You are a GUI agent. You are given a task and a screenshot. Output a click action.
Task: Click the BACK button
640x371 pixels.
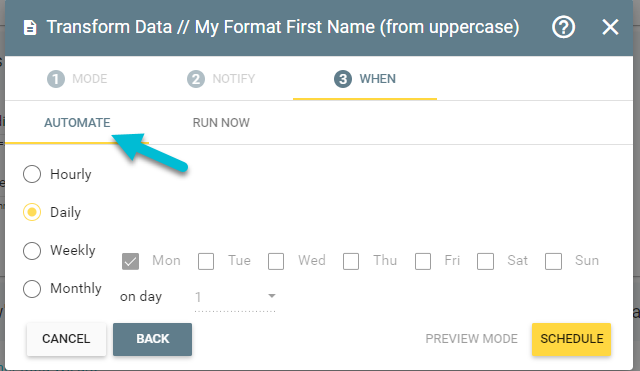(152, 339)
